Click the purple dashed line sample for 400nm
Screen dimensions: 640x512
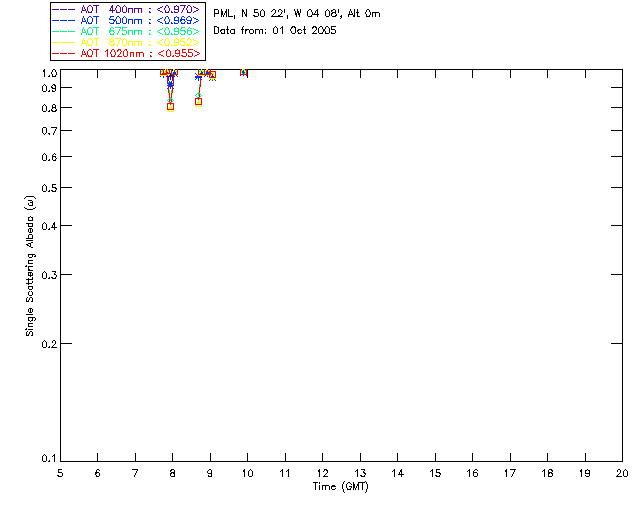(64, 9)
